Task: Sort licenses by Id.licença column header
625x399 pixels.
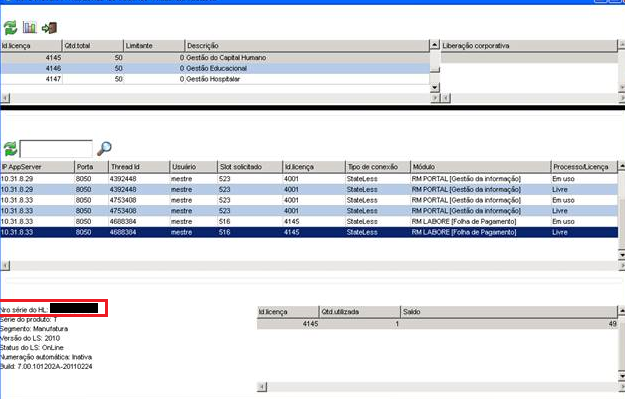Action: [x=31, y=45]
